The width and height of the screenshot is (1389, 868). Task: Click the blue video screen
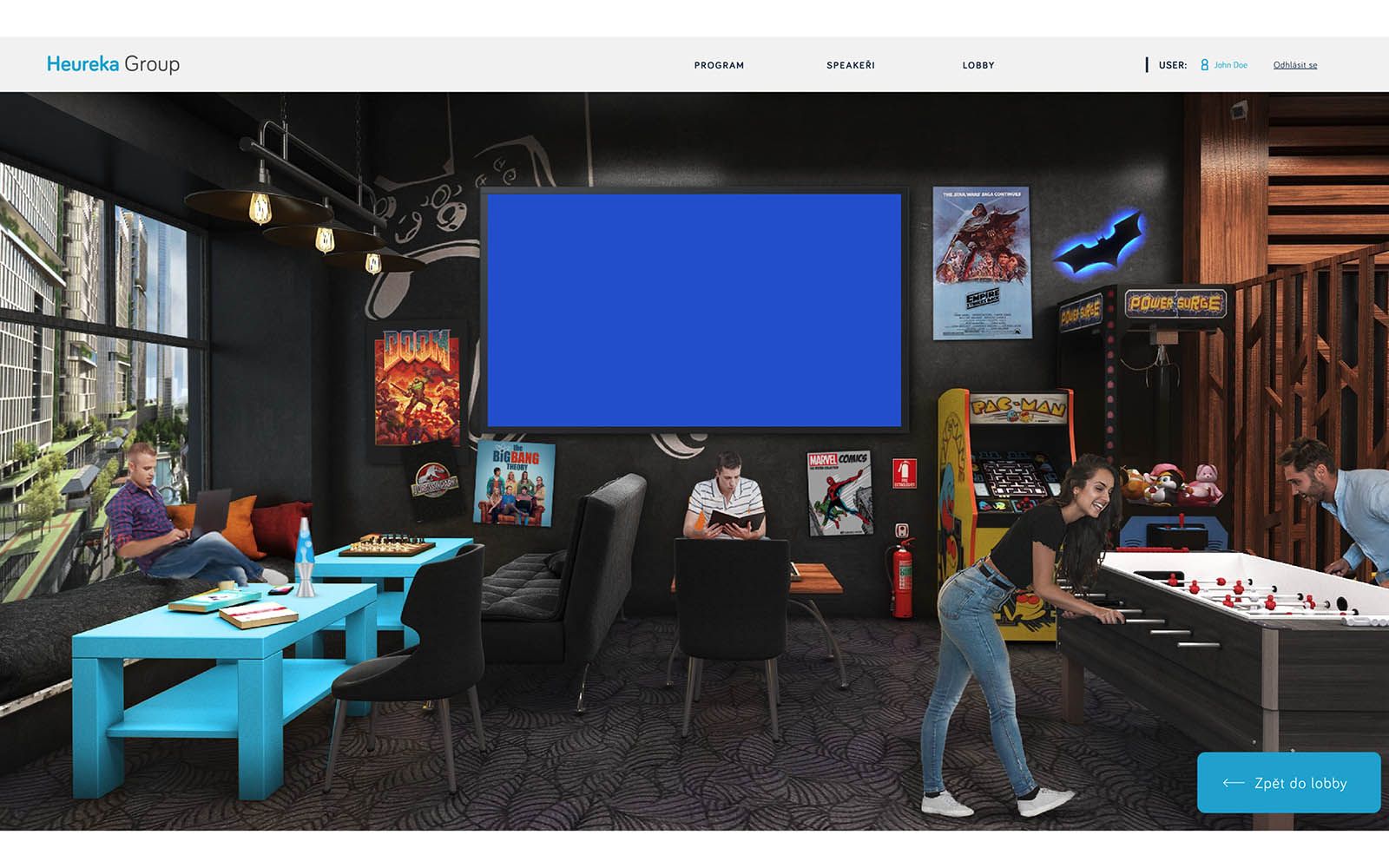(694, 310)
